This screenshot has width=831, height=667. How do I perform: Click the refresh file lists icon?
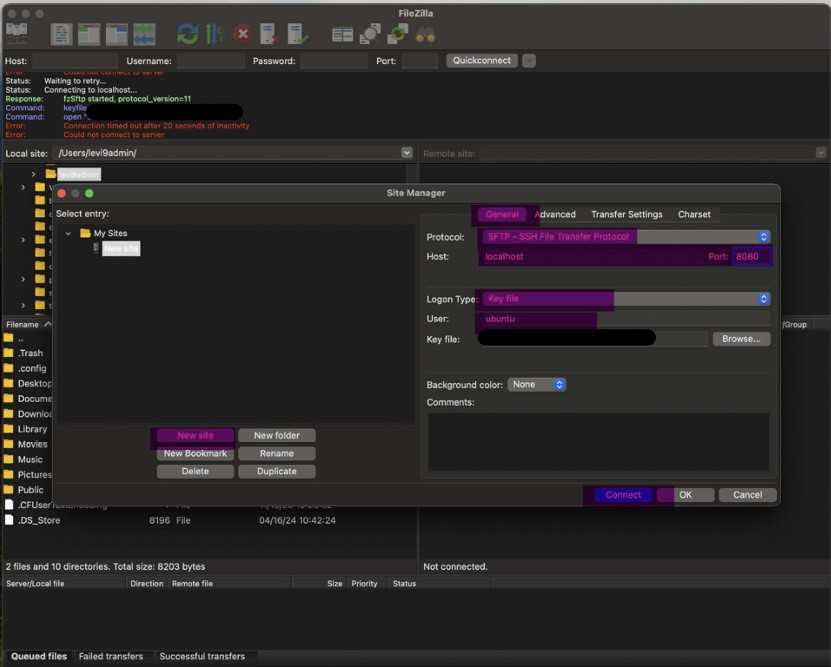(x=187, y=34)
